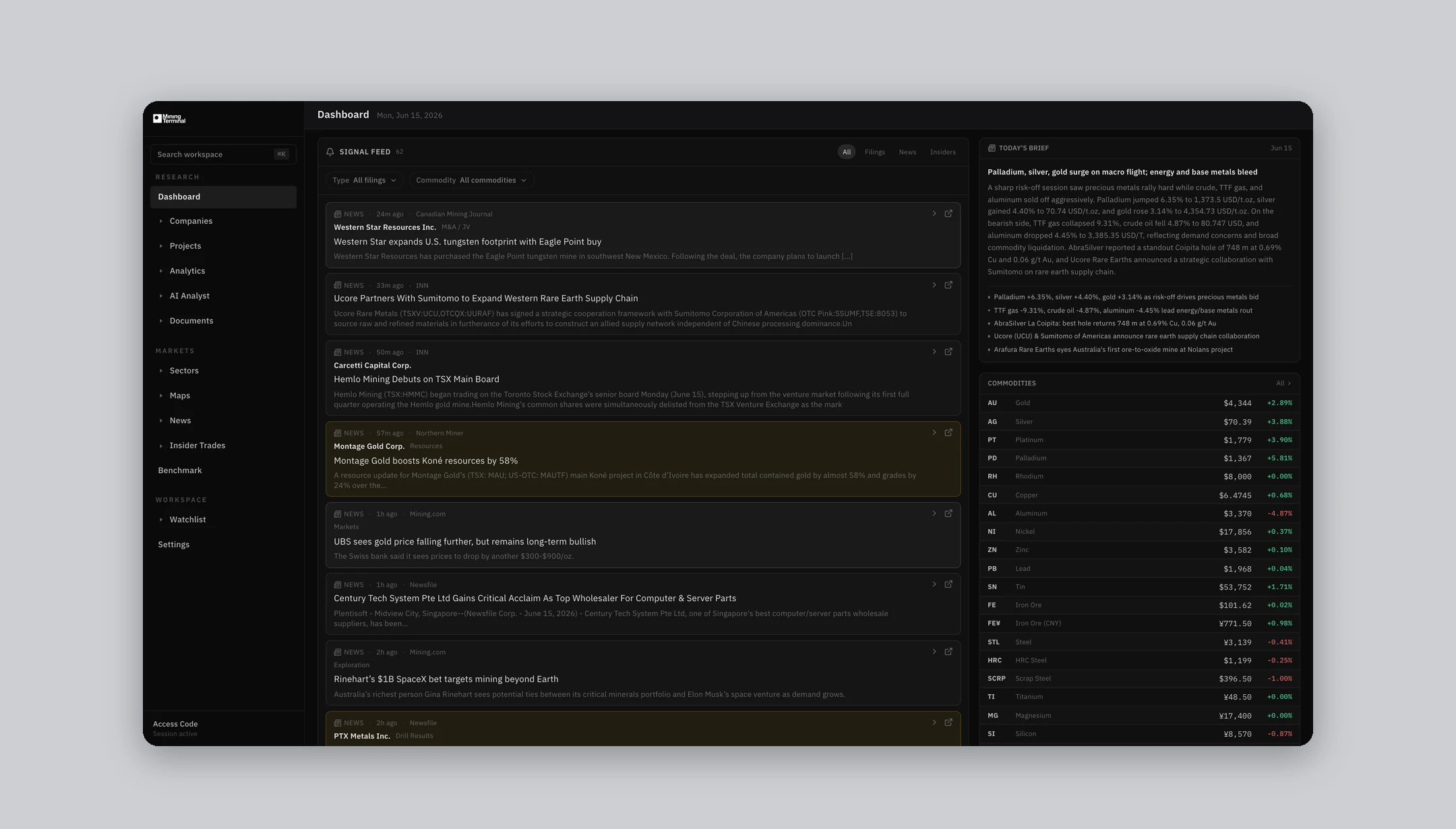View All commodities link

1283,383
